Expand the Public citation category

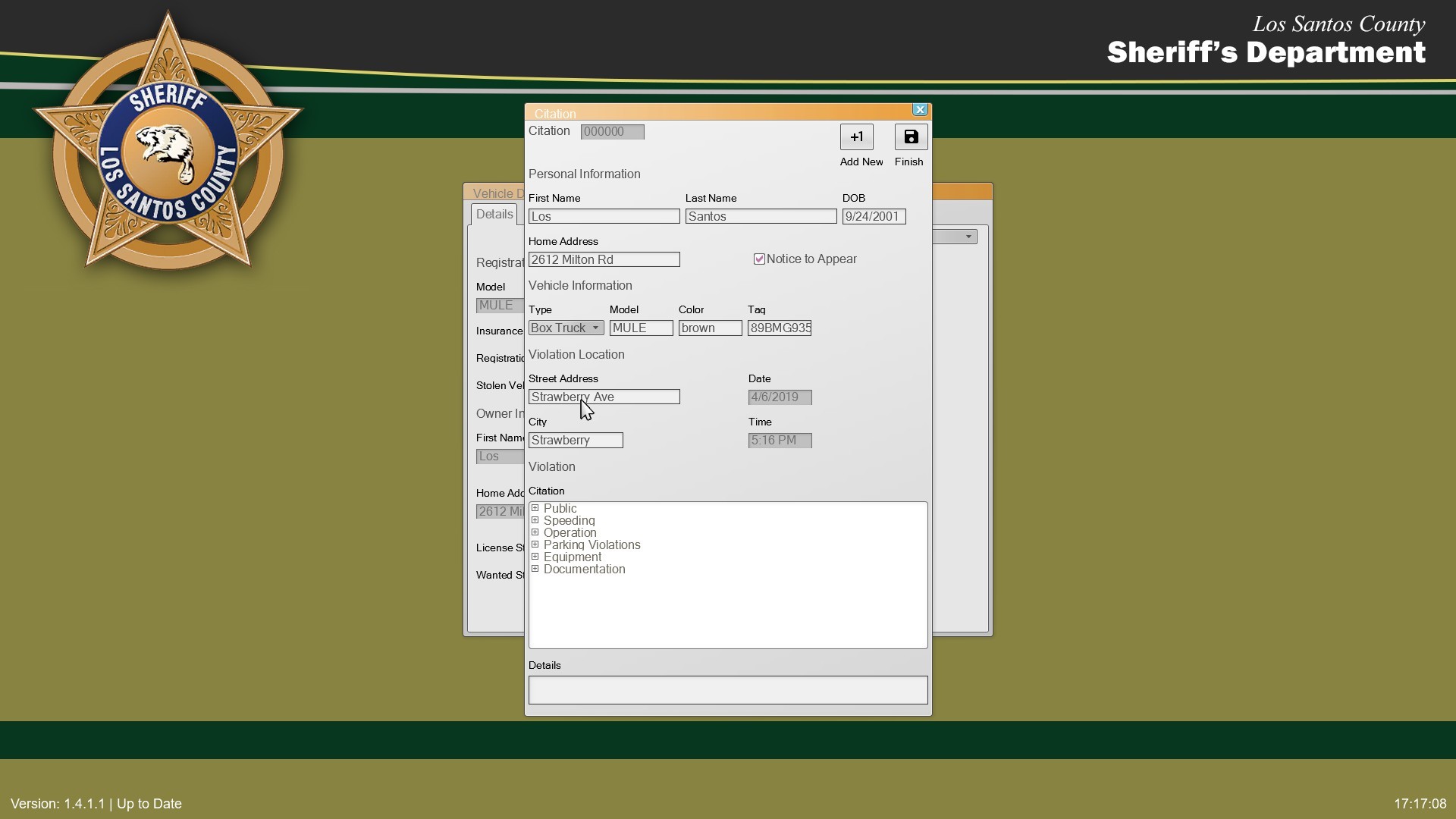point(535,508)
